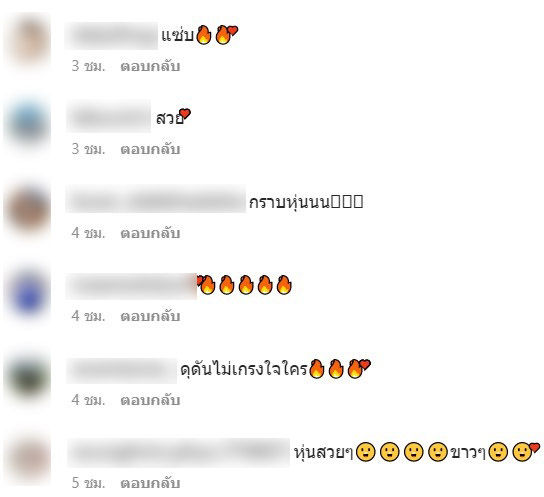The height and width of the screenshot is (497, 544).
Task: Click the blurred username before สวย
Action: (x=108, y=116)
